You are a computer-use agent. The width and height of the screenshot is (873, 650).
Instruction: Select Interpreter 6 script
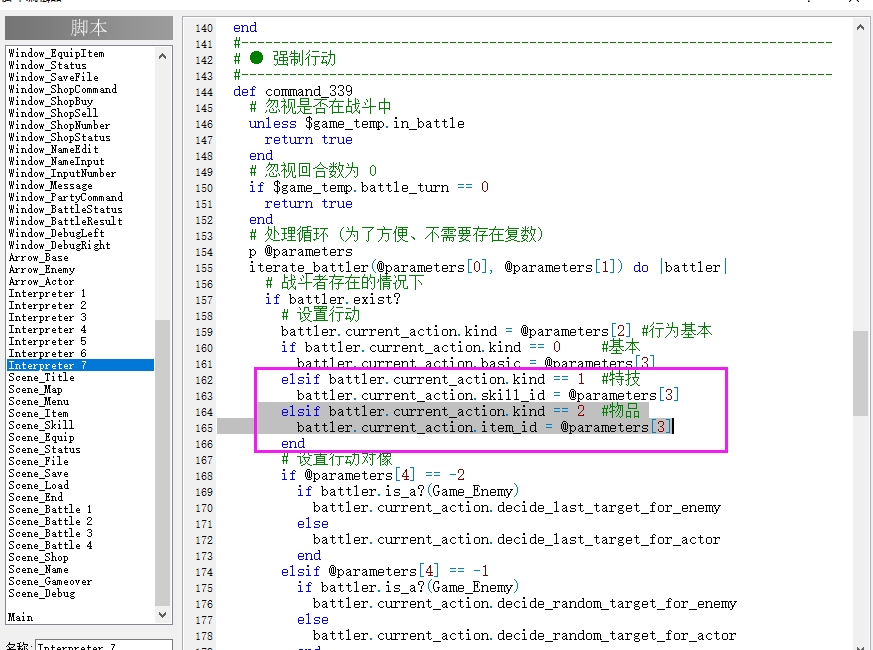point(47,354)
